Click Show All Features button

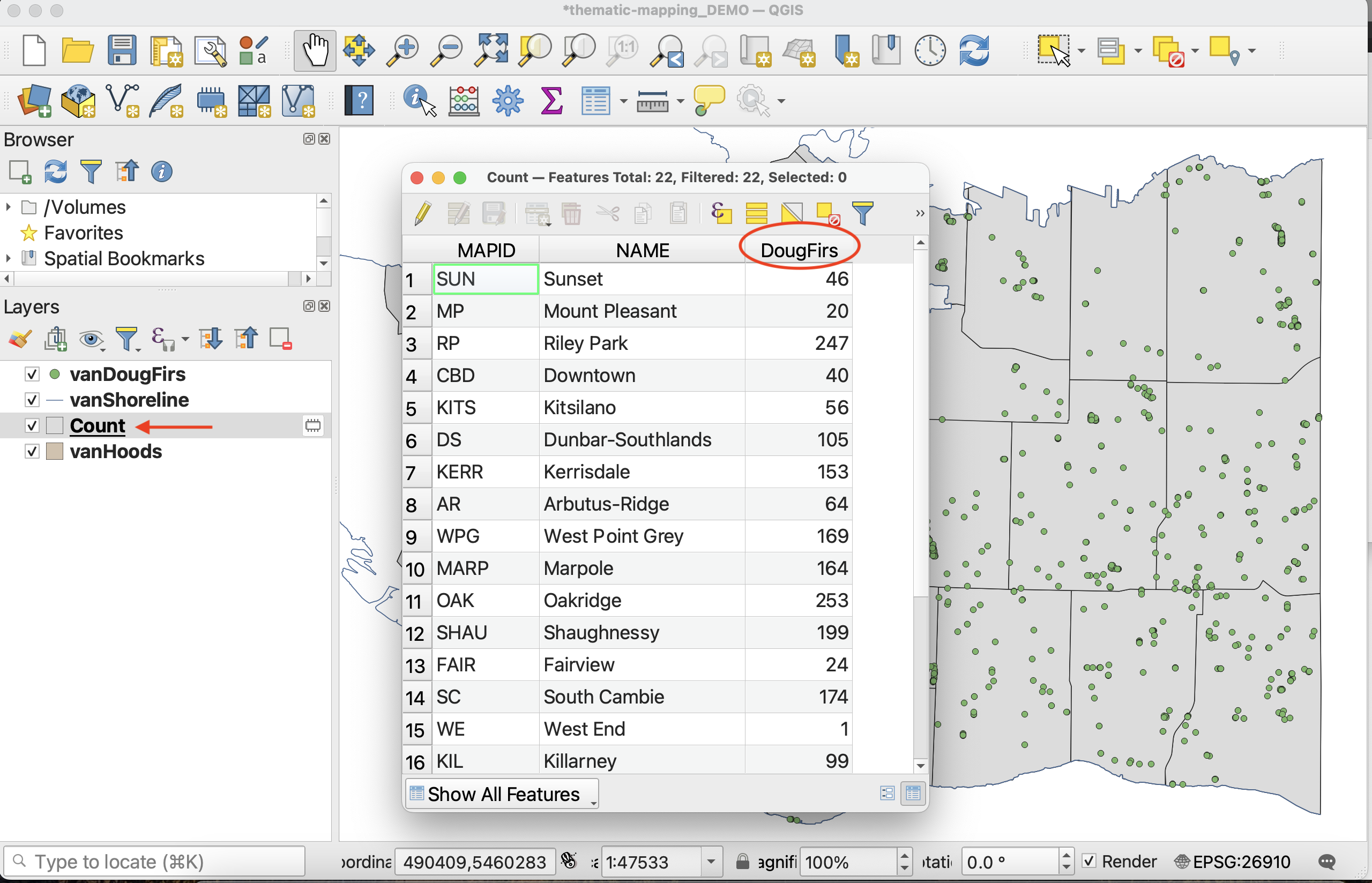click(x=502, y=794)
